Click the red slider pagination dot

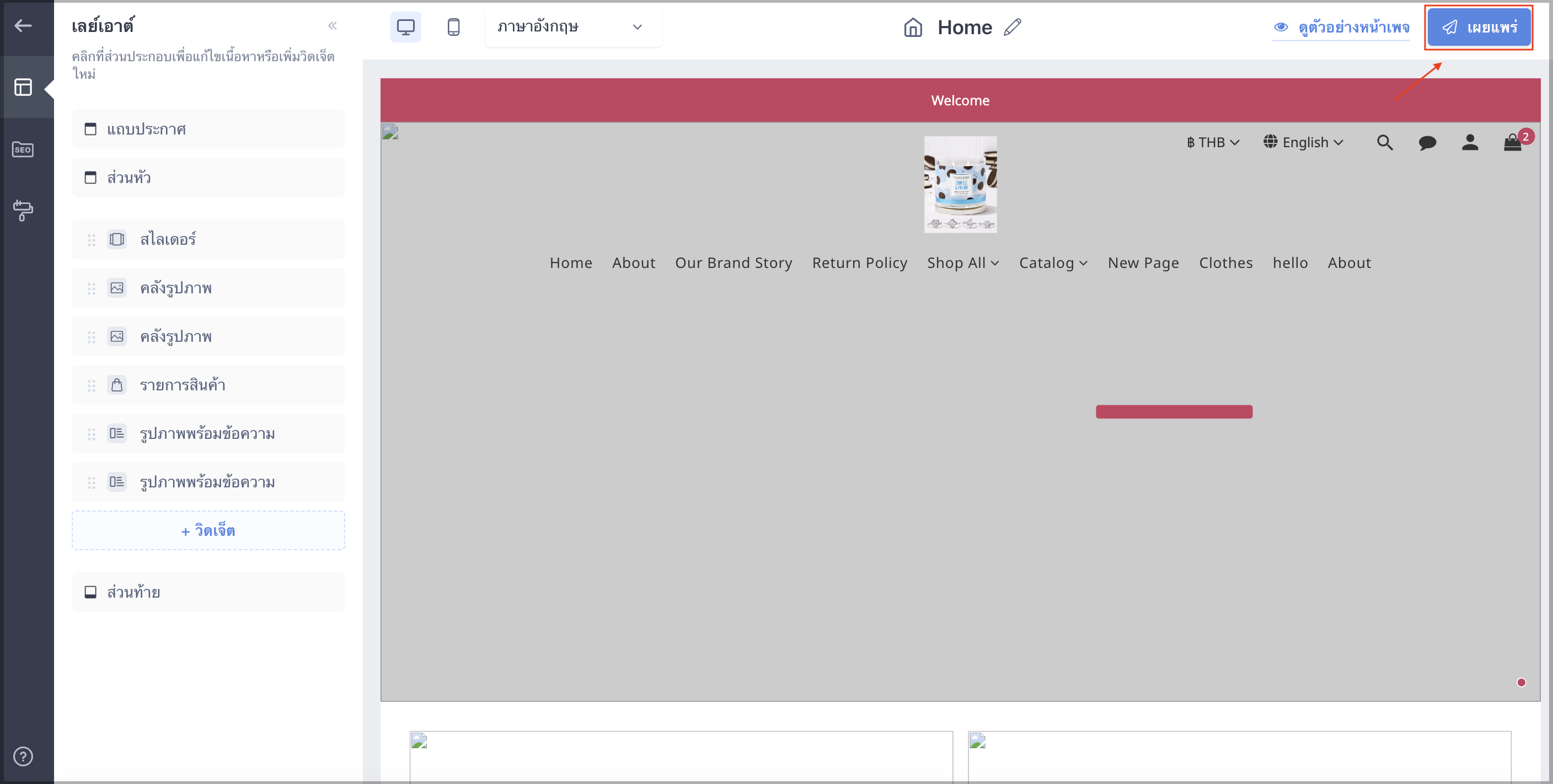tap(1521, 682)
